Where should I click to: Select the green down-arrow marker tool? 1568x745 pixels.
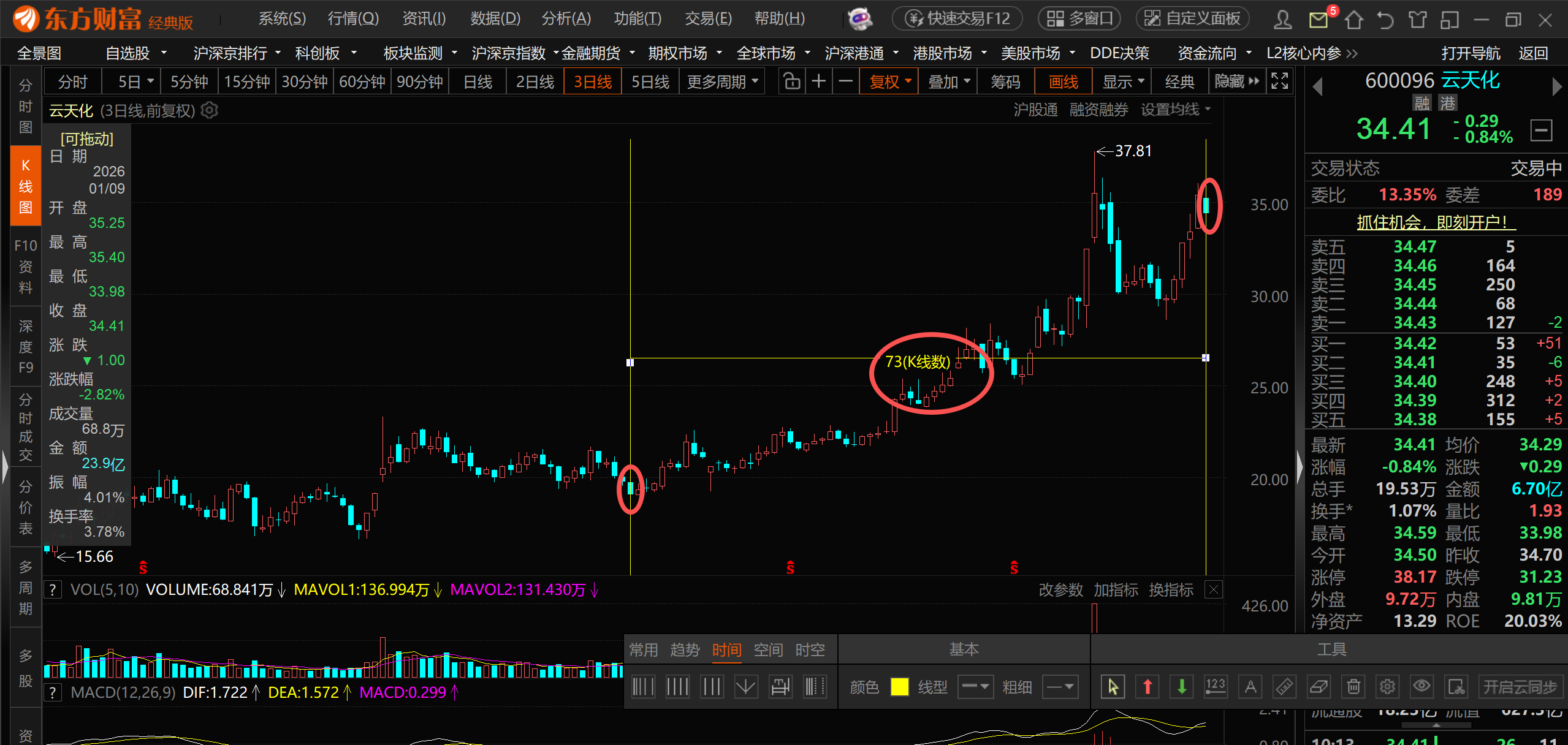click(1181, 687)
